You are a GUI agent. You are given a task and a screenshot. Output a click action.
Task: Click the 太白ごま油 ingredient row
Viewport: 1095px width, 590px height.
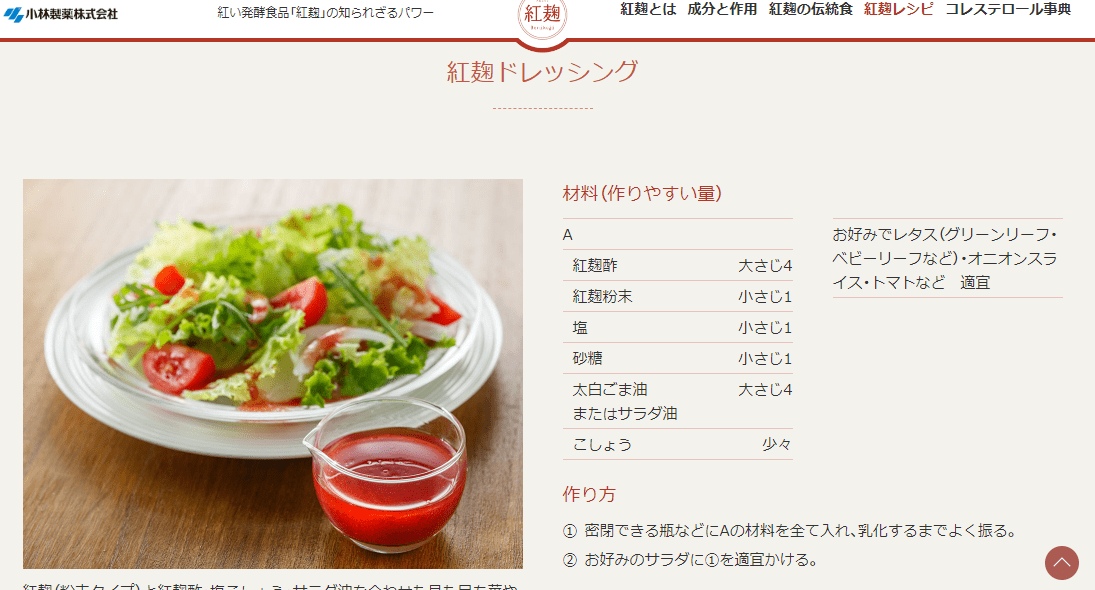tap(678, 401)
